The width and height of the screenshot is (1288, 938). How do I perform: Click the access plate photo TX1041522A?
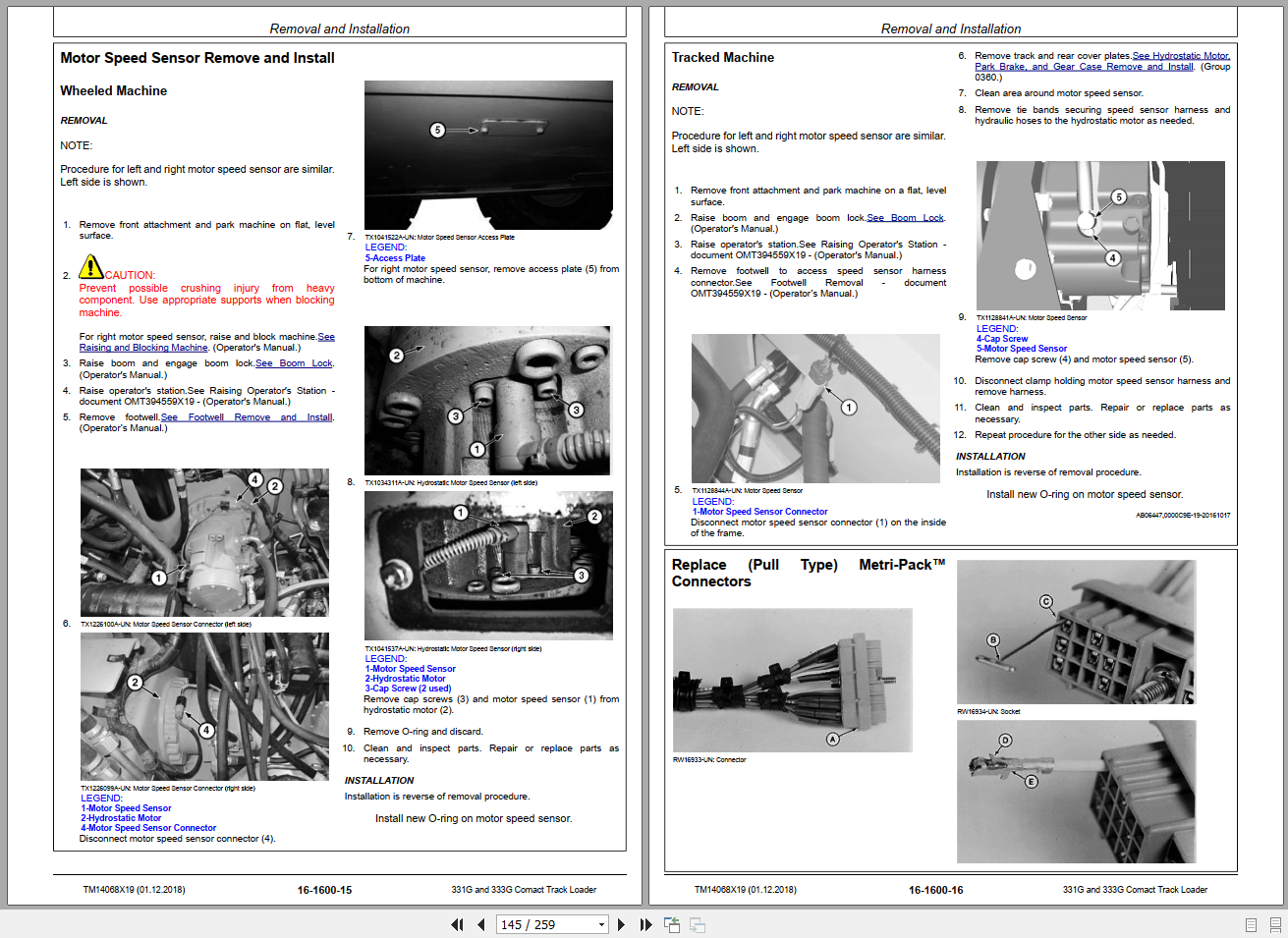click(488, 155)
